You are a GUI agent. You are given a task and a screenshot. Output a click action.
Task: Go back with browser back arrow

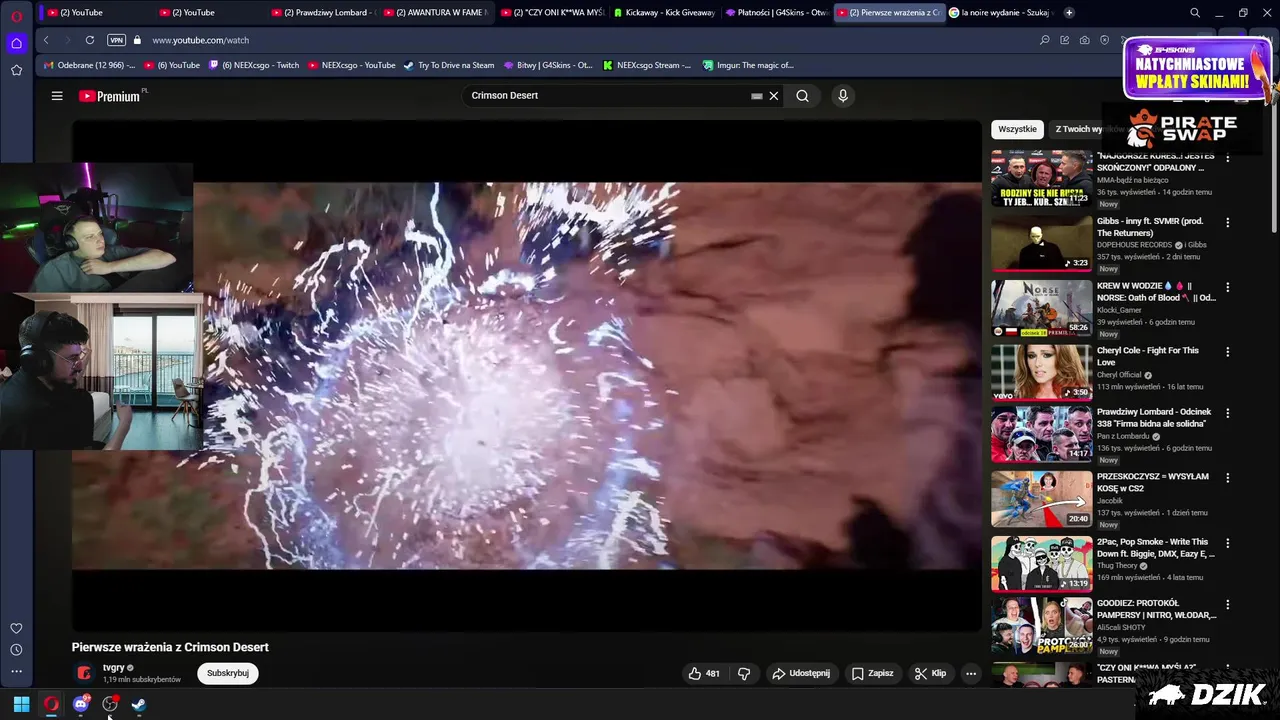pos(46,40)
